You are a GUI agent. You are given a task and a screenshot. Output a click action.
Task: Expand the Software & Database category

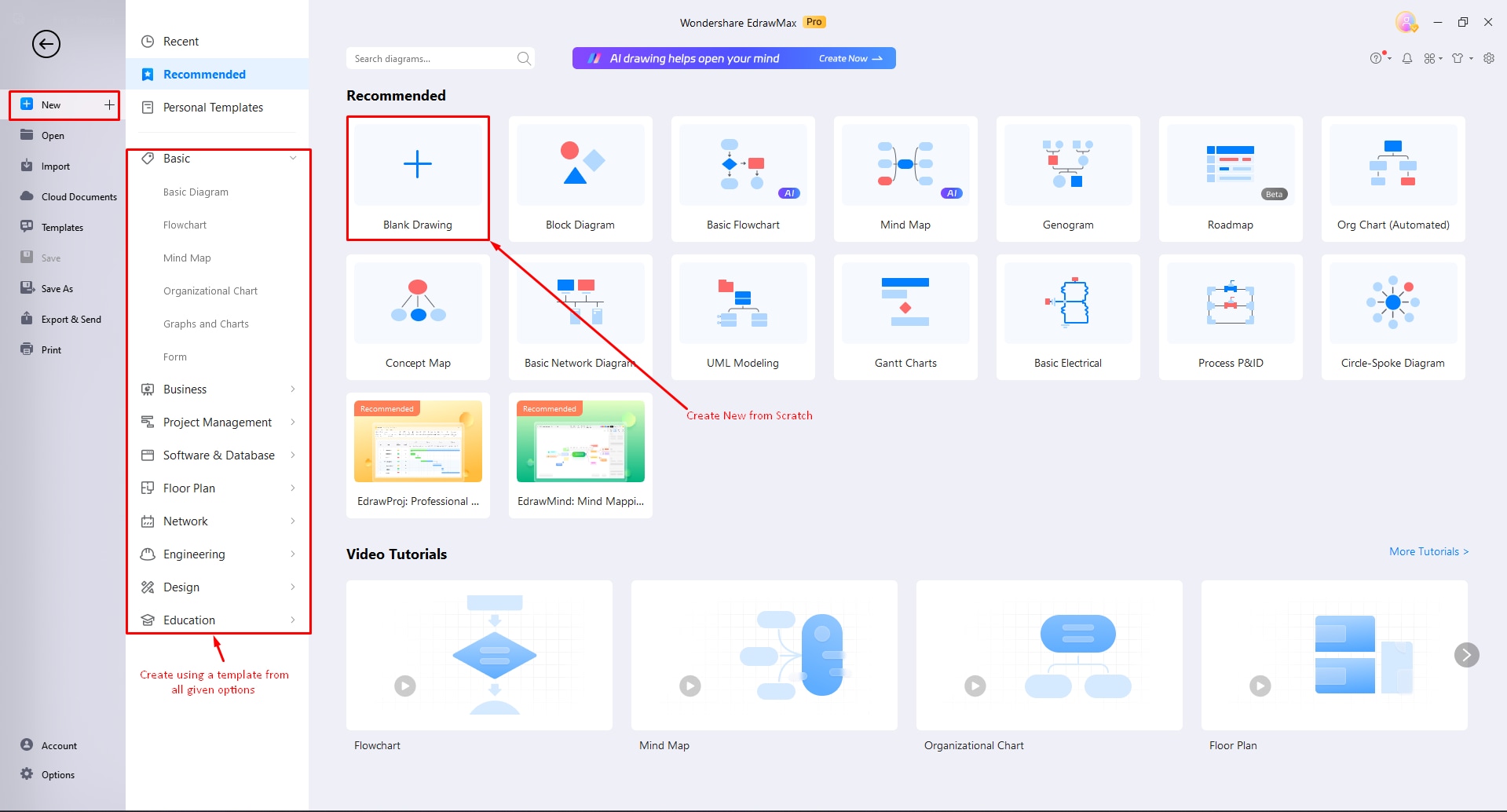pyautogui.click(x=293, y=455)
